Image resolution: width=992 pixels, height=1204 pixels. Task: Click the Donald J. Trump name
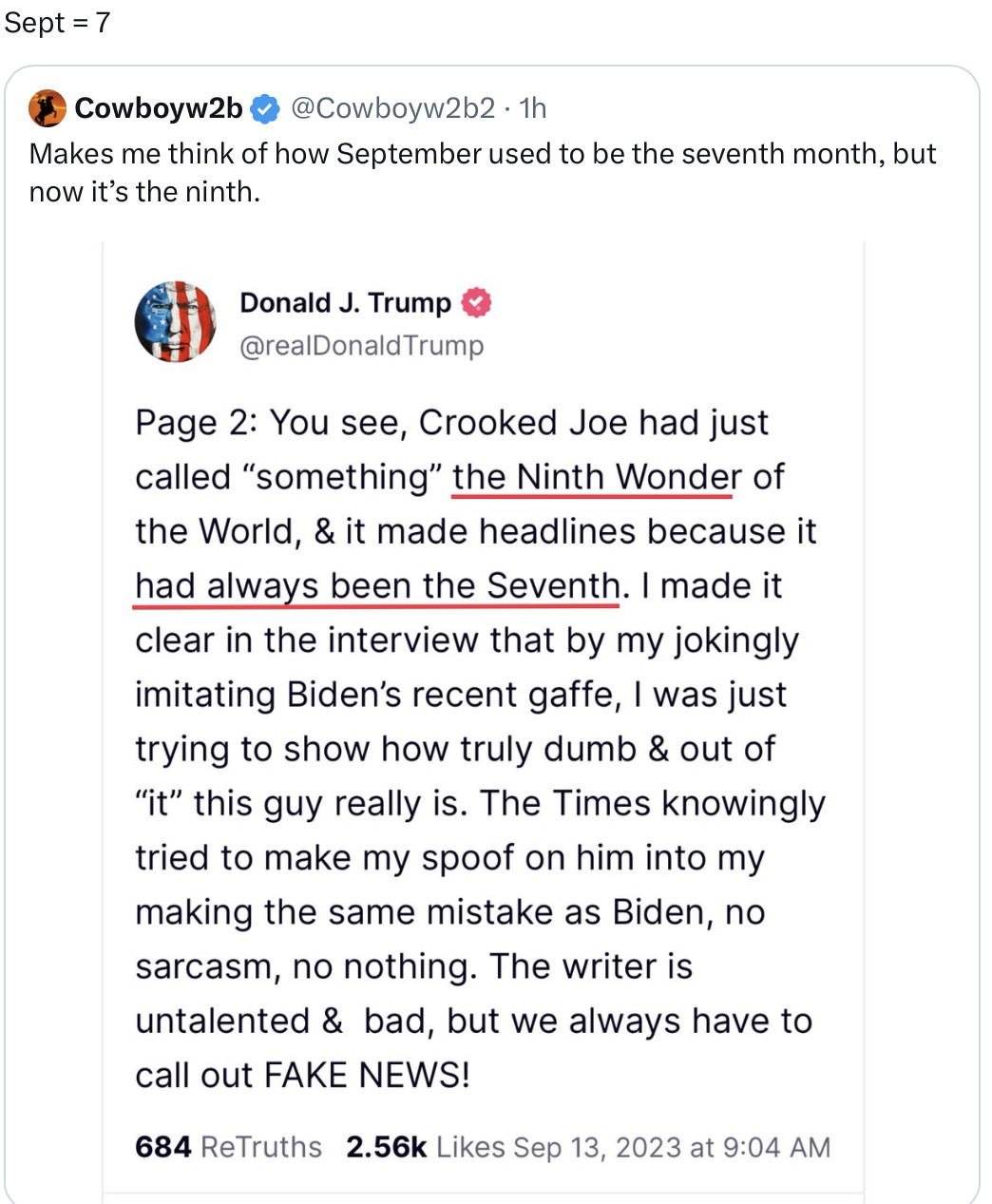pyautogui.click(x=345, y=303)
